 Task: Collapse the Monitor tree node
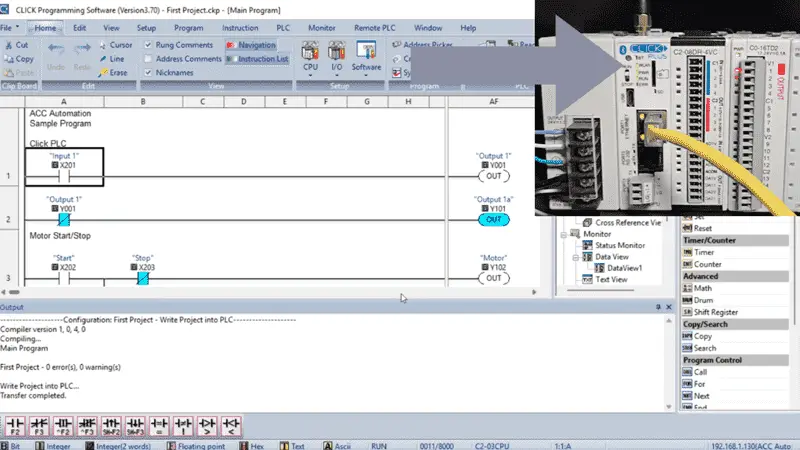564,234
